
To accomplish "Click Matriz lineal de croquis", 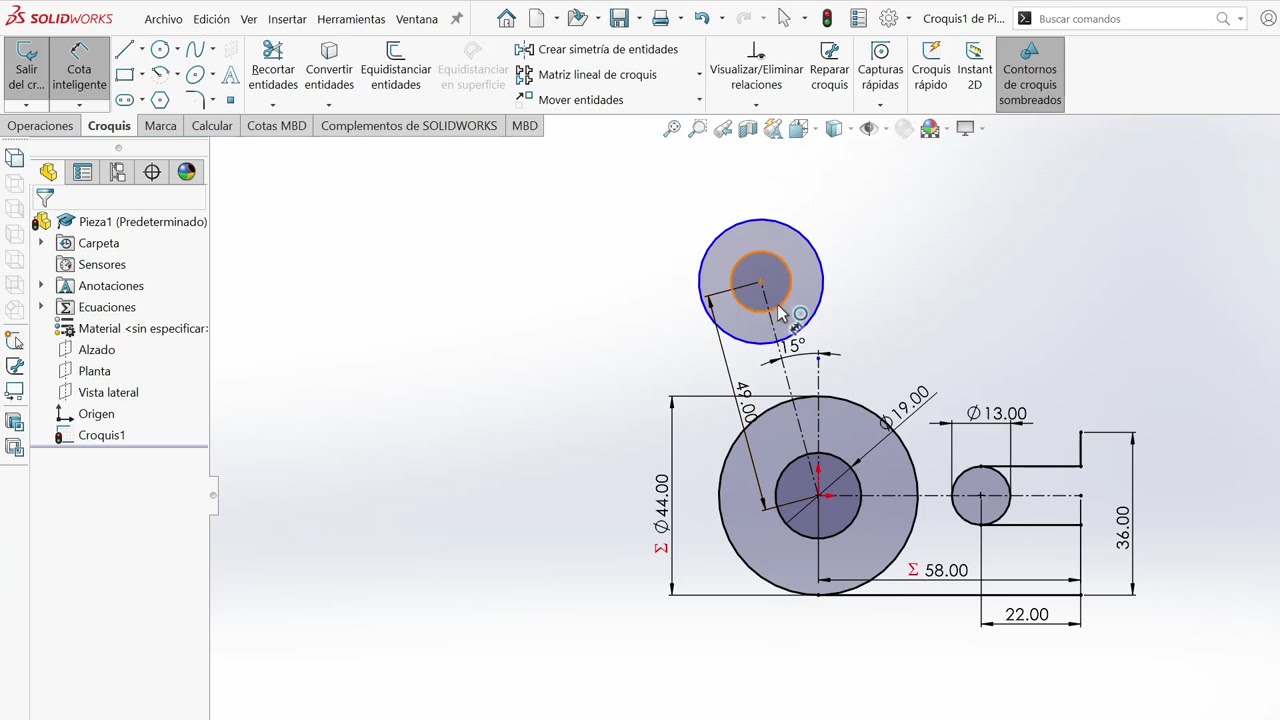I will point(587,74).
